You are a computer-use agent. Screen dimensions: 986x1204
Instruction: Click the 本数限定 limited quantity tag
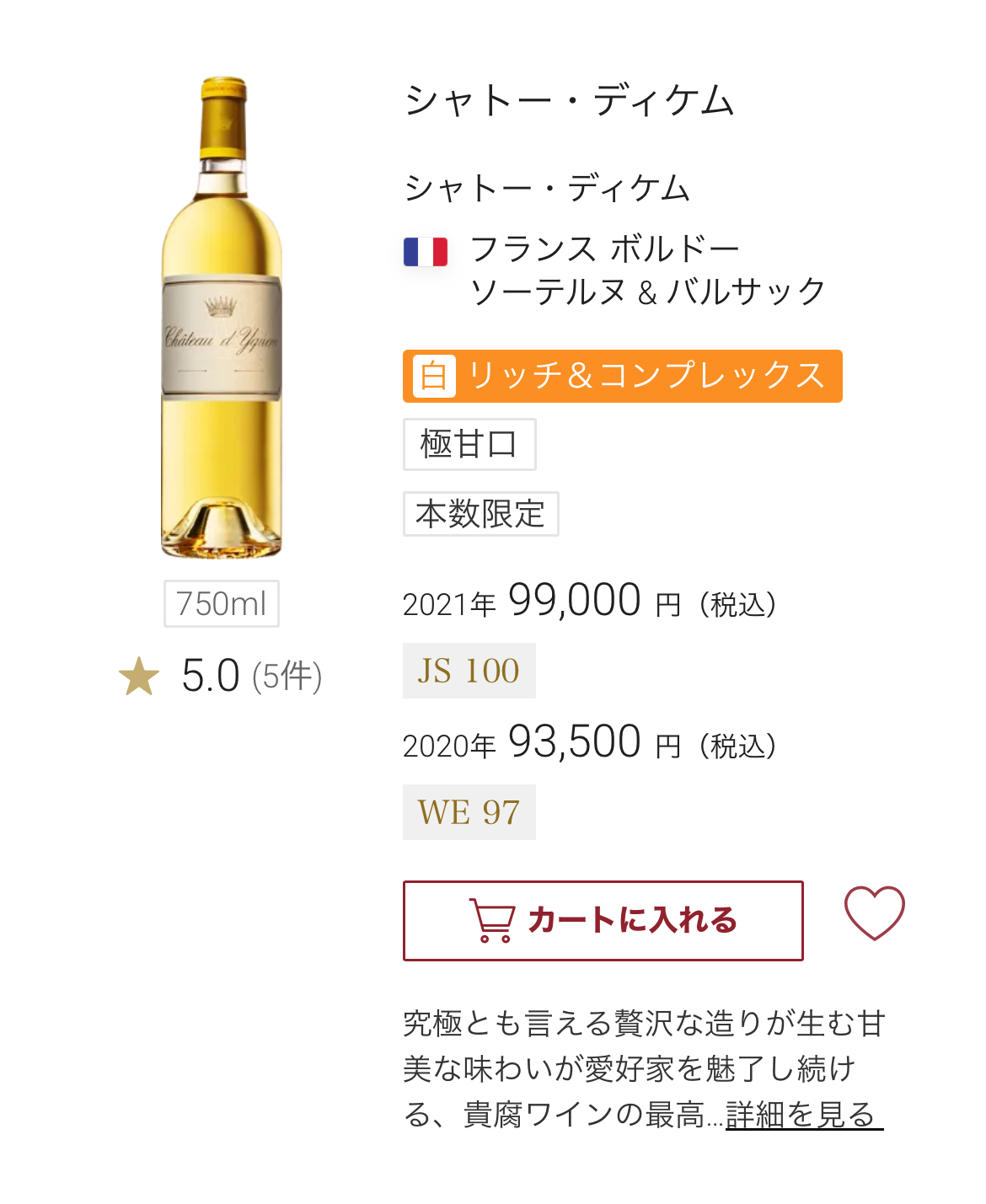click(x=480, y=514)
